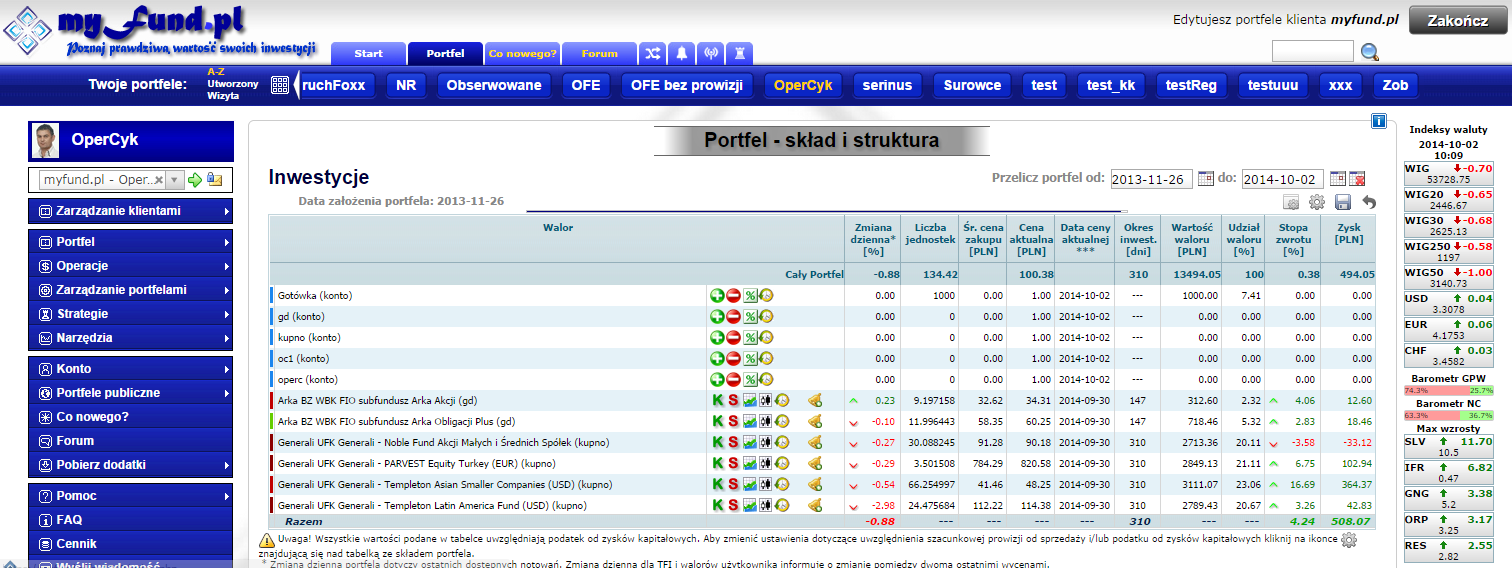Switch to Obserwowane portfolio
Viewport: 1512px width, 568px height.
[x=494, y=85]
